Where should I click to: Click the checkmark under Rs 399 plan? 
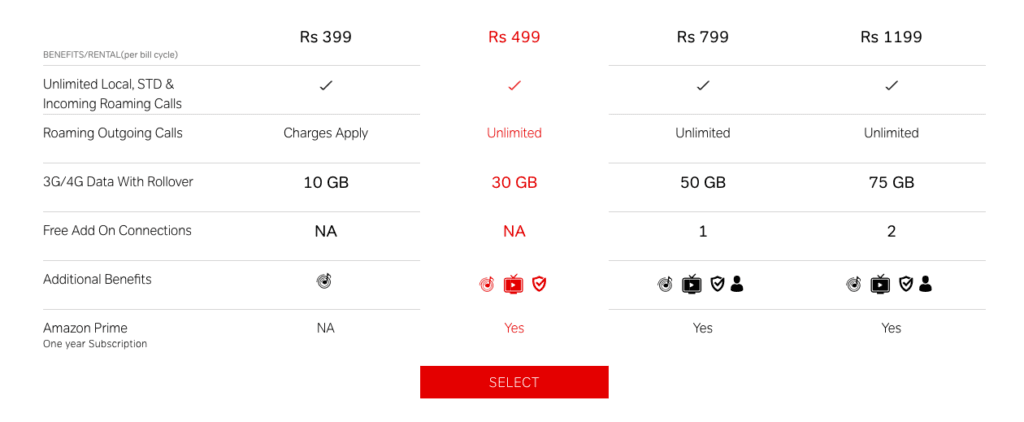tap(326, 86)
